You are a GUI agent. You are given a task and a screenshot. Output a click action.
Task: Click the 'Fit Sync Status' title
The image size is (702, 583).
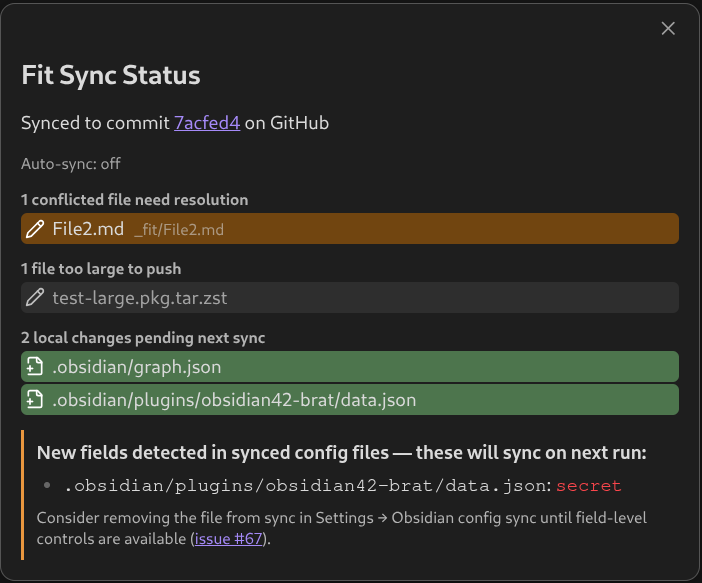tap(111, 75)
